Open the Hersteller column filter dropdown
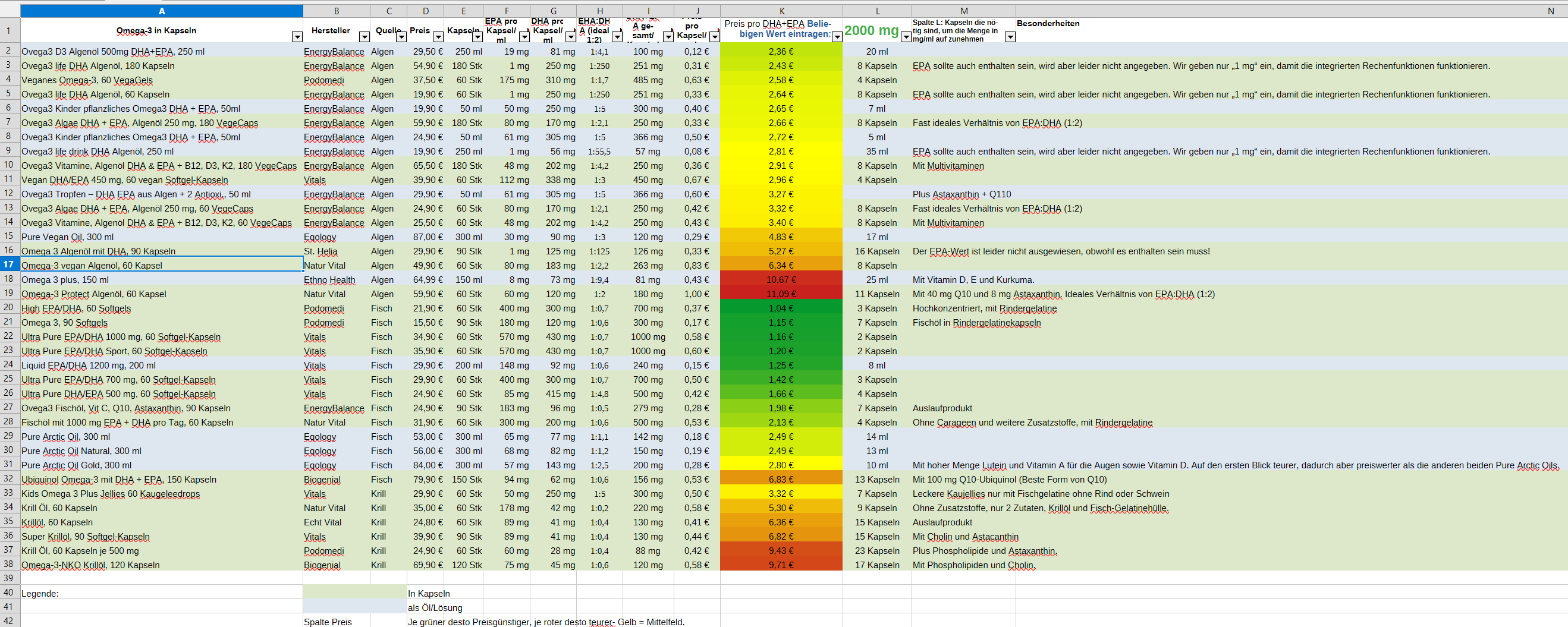The height and width of the screenshot is (627, 1568). (364, 37)
